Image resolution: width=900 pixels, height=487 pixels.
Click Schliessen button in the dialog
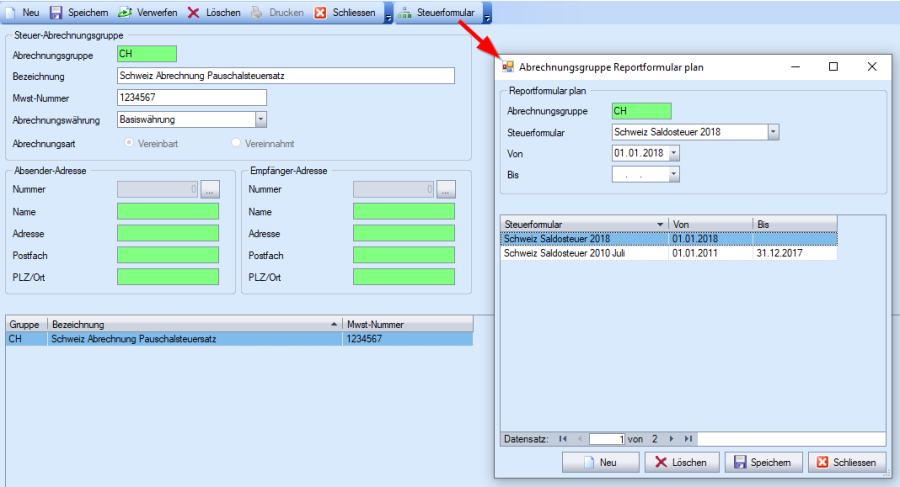847,462
